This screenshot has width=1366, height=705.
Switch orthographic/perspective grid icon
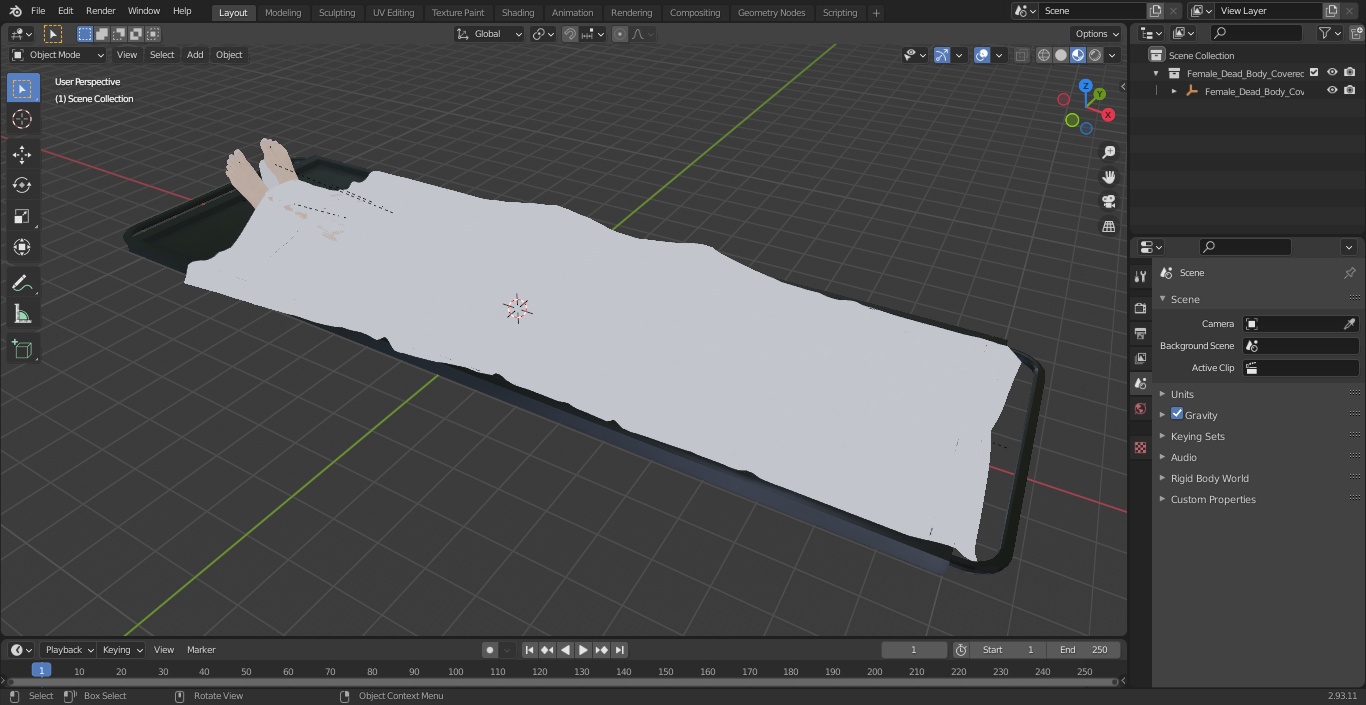pos(1108,227)
